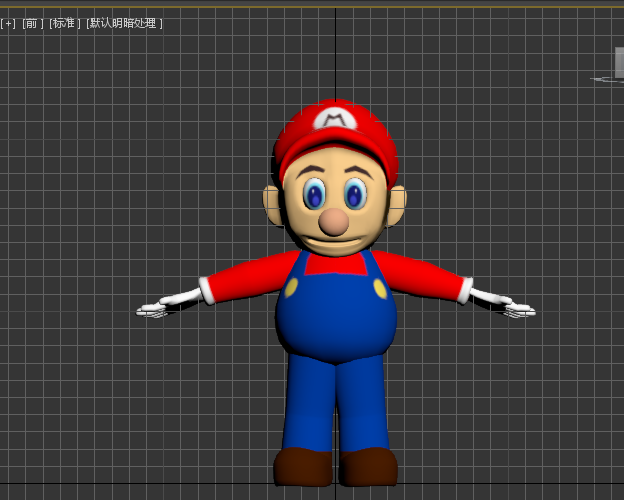Select Mario's blue eye on the screen's right
The height and width of the screenshot is (500, 624).
(x=356, y=193)
